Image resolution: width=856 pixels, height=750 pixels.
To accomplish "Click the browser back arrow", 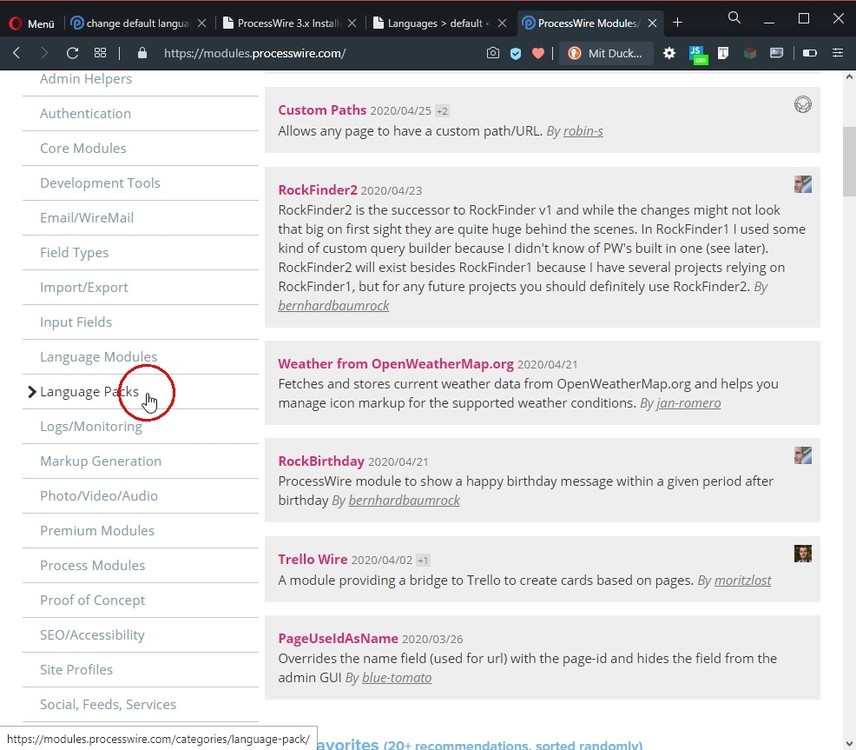I will (x=17, y=53).
